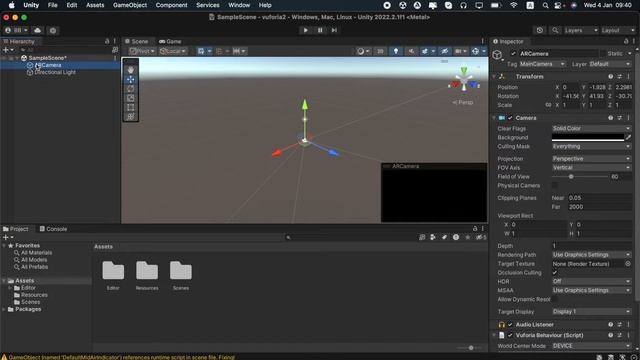Open the Resources folder thumbnail
The width and height of the screenshot is (640, 360).
tap(147, 271)
